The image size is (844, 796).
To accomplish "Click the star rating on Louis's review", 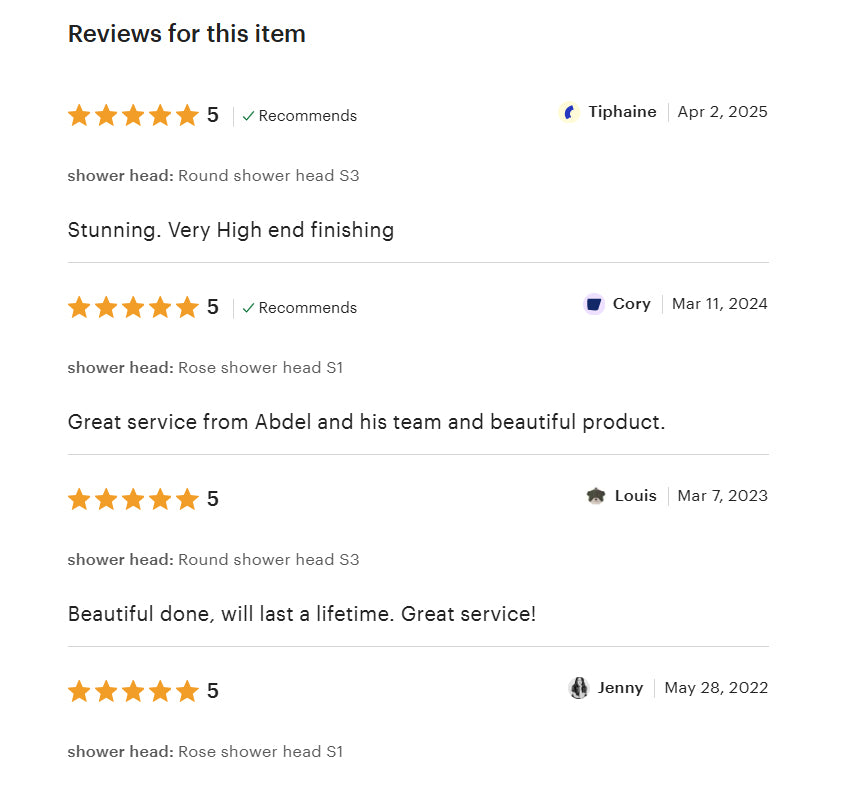I will (x=133, y=500).
